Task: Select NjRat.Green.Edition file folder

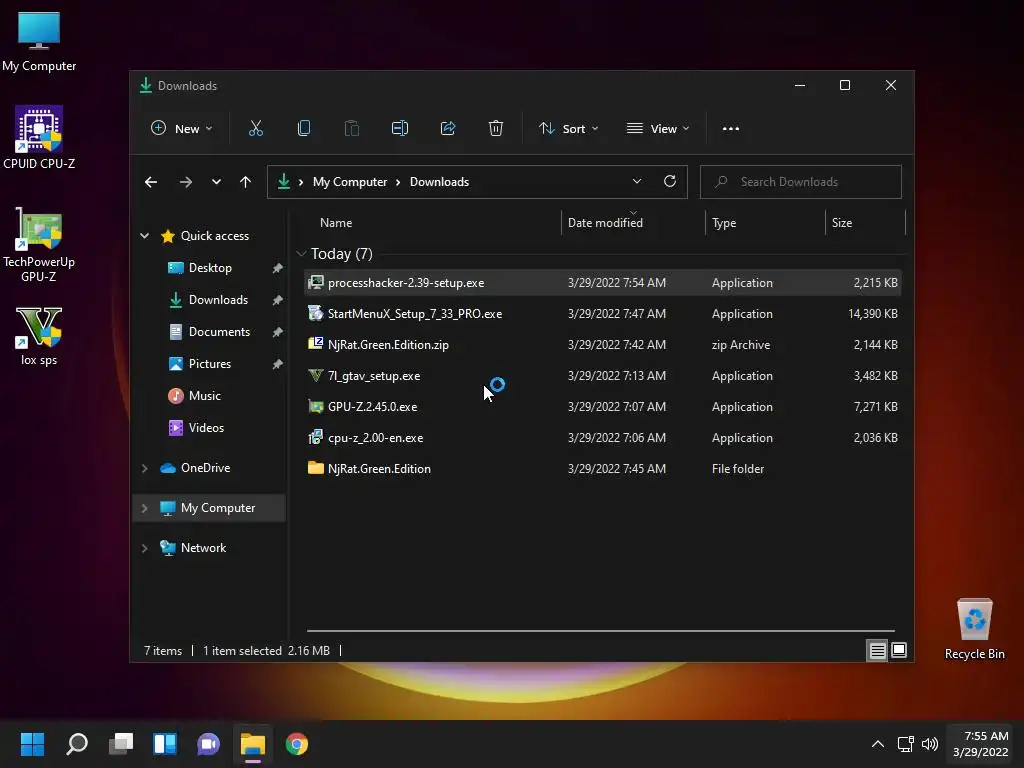Action: 603,469
